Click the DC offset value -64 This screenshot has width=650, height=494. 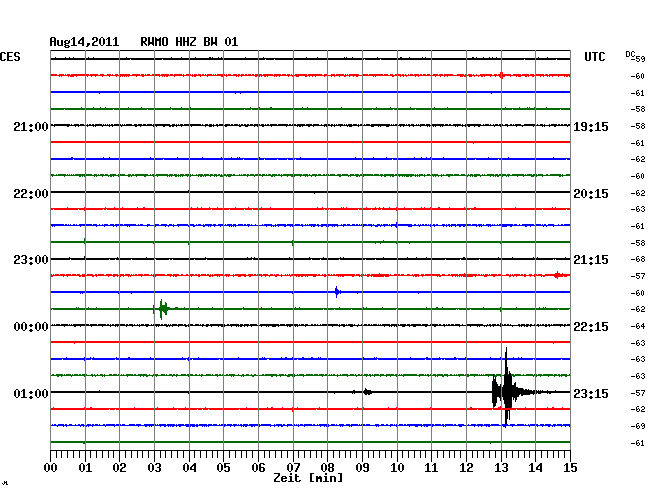point(638,327)
